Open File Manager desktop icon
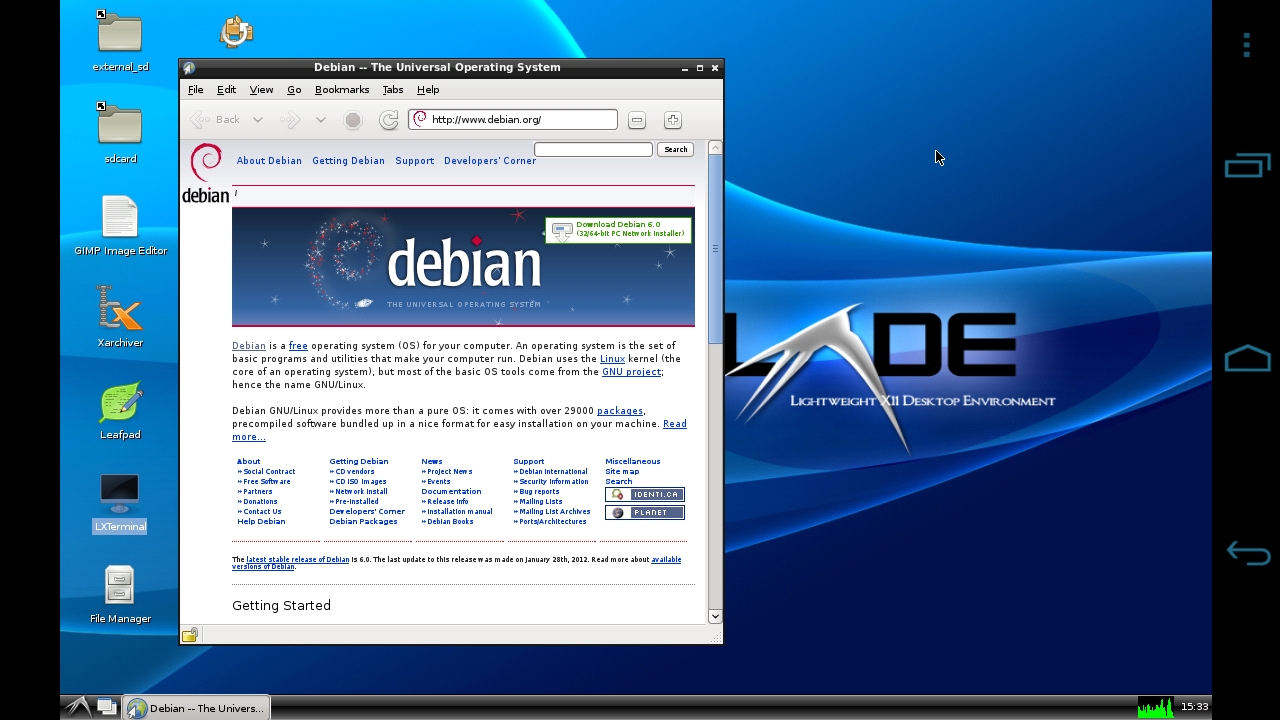1280x720 pixels. (x=120, y=585)
